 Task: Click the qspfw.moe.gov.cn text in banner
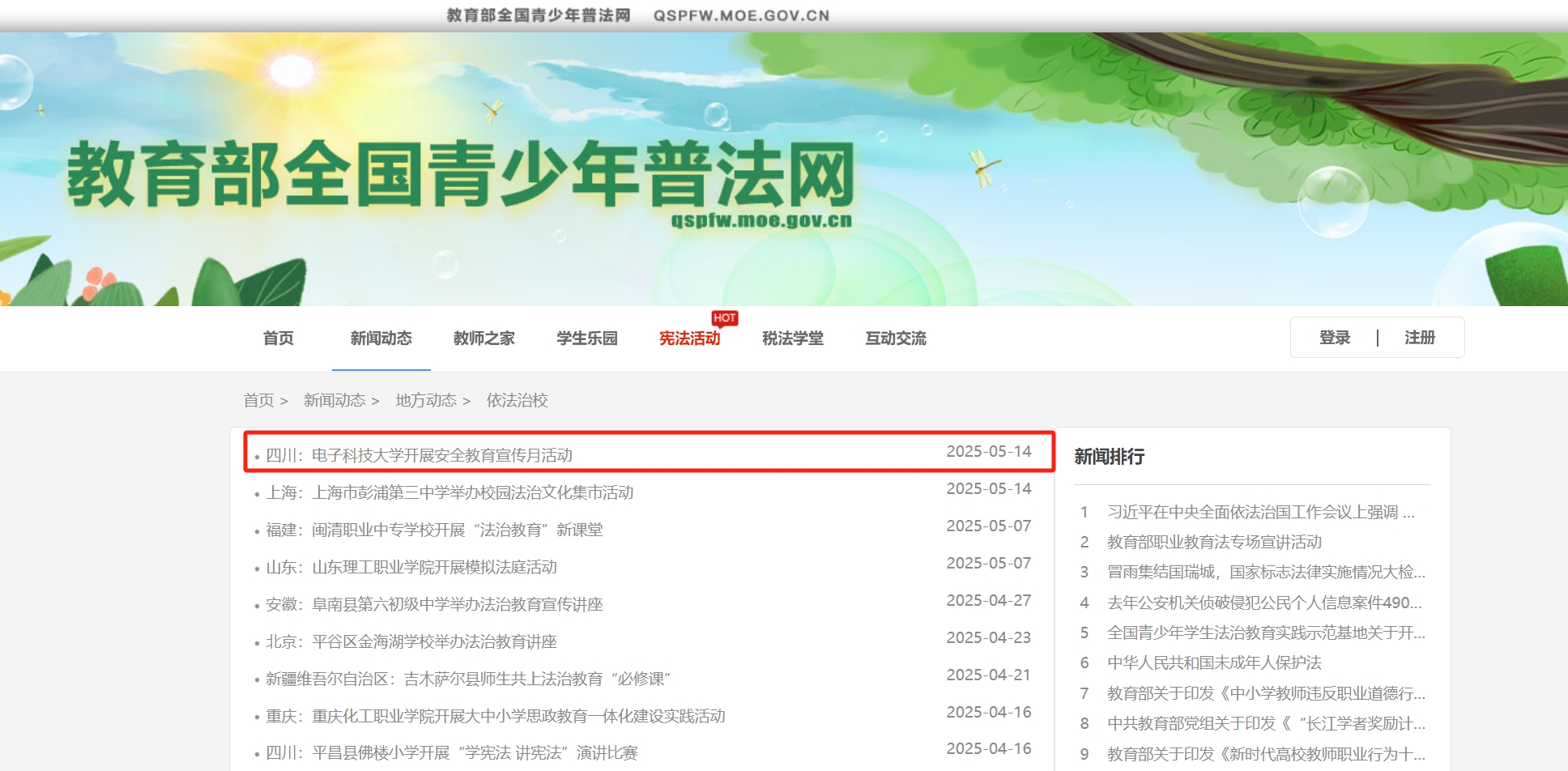761,220
